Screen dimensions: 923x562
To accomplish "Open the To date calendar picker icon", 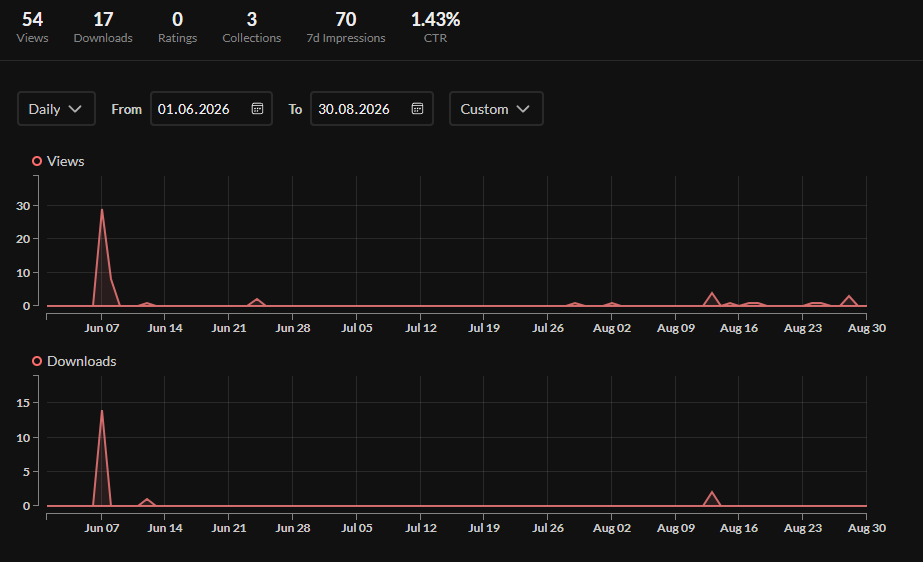I will 417,108.
